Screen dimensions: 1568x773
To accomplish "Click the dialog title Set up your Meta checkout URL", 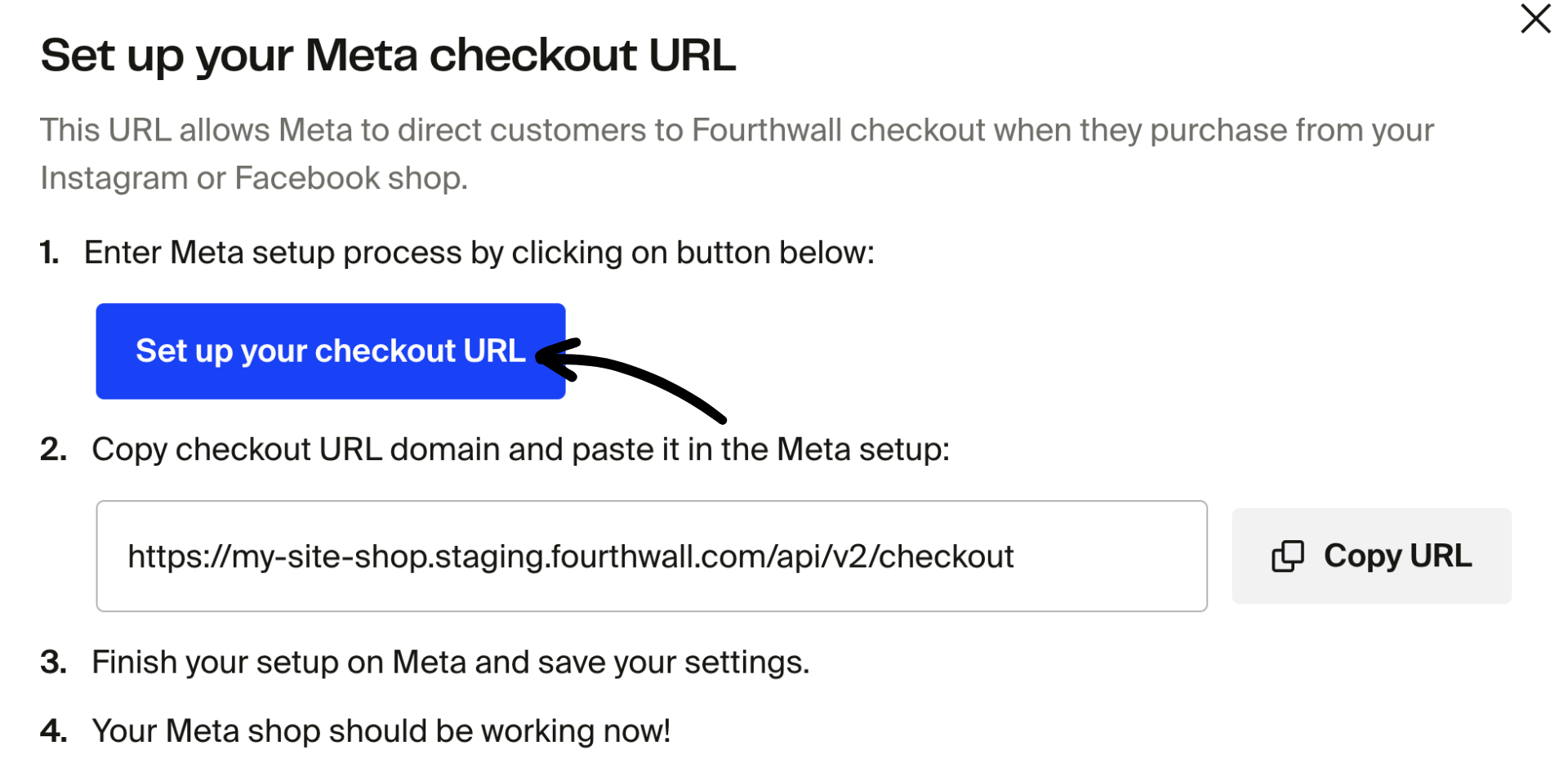I will (387, 55).
